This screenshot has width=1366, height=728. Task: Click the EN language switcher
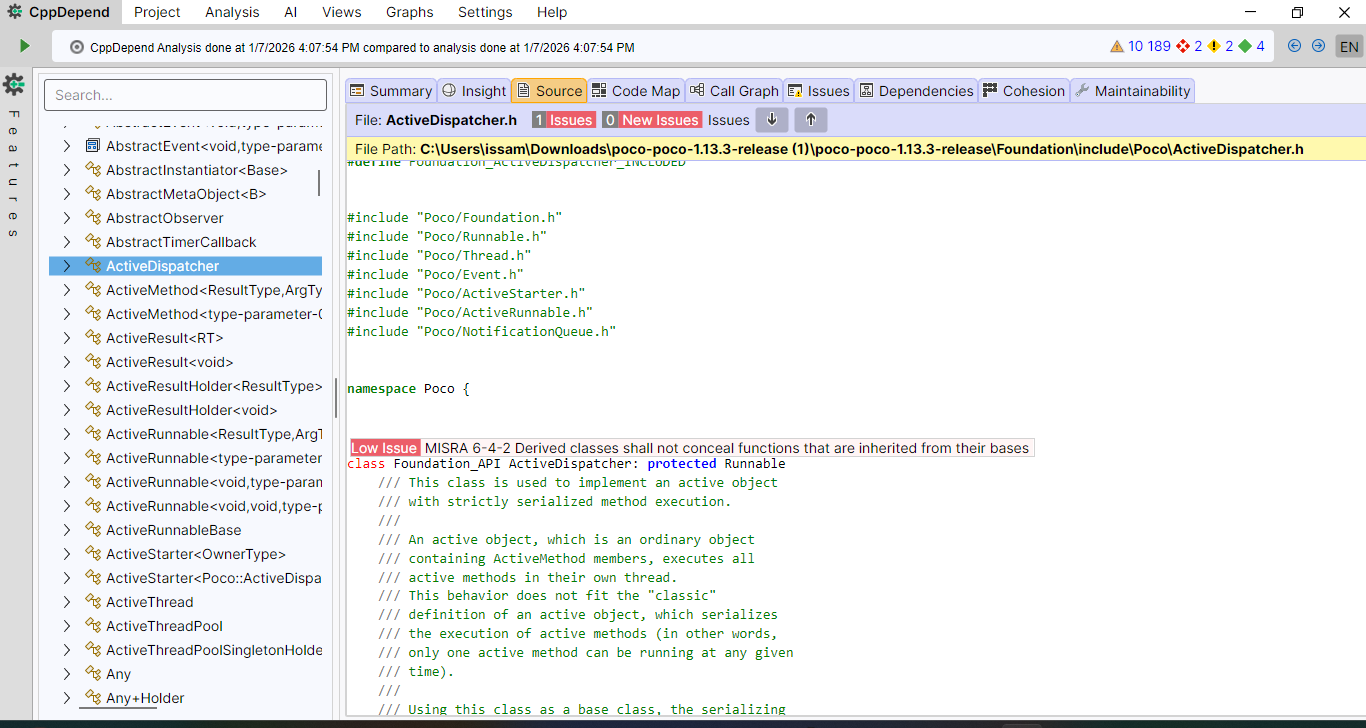pos(1349,45)
